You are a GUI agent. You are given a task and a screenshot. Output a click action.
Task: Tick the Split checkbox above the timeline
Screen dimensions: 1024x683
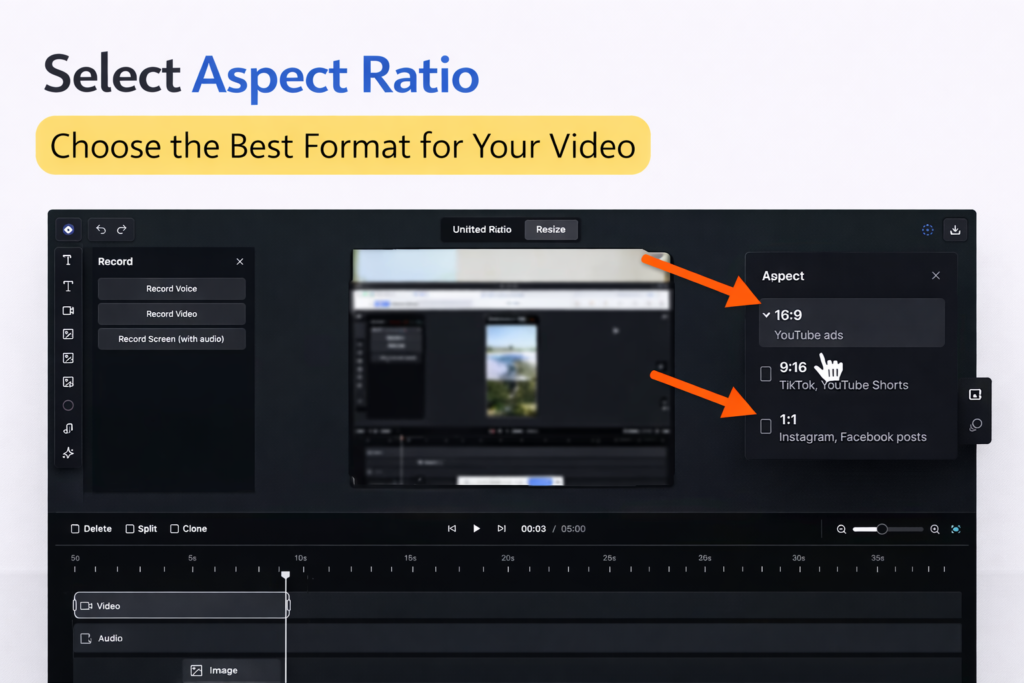click(x=130, y=529)
